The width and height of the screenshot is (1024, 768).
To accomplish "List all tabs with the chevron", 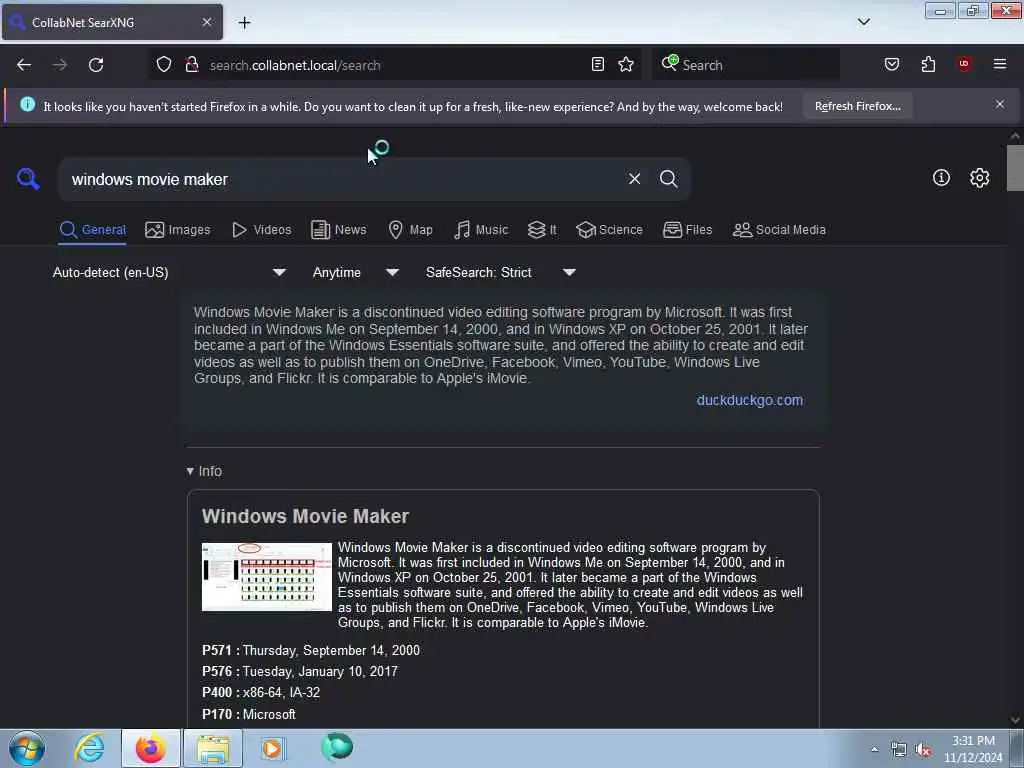I will click(863, 22).
